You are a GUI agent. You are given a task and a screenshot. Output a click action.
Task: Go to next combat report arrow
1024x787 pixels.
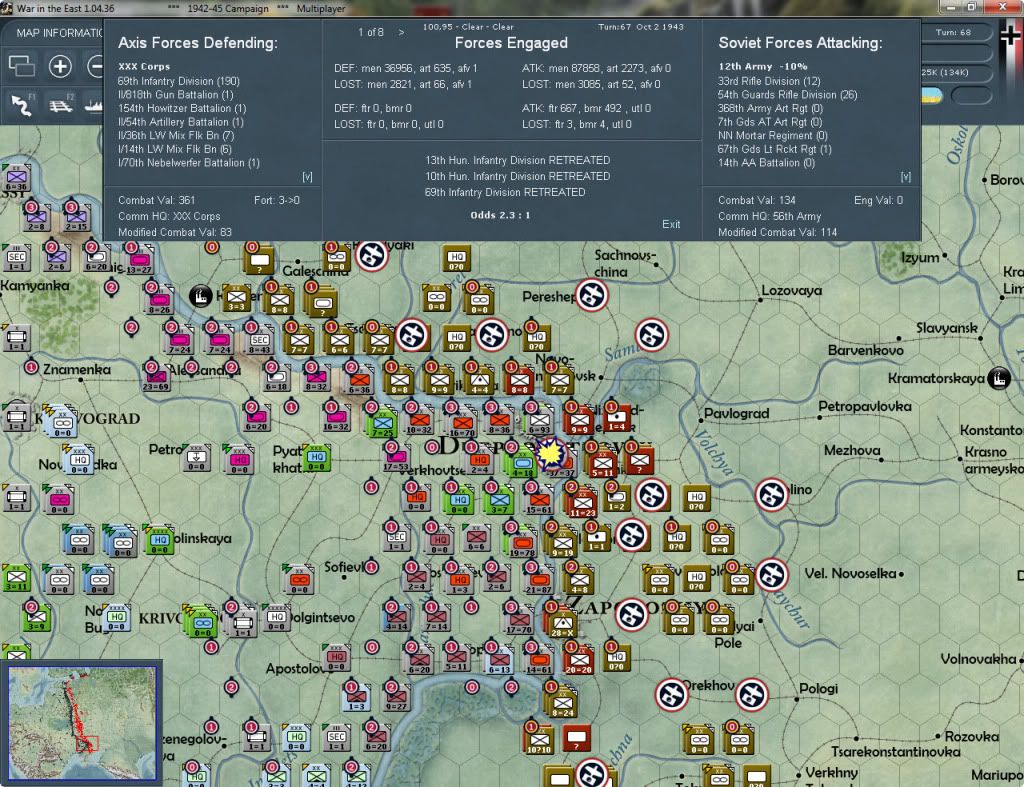coord(401,32)
